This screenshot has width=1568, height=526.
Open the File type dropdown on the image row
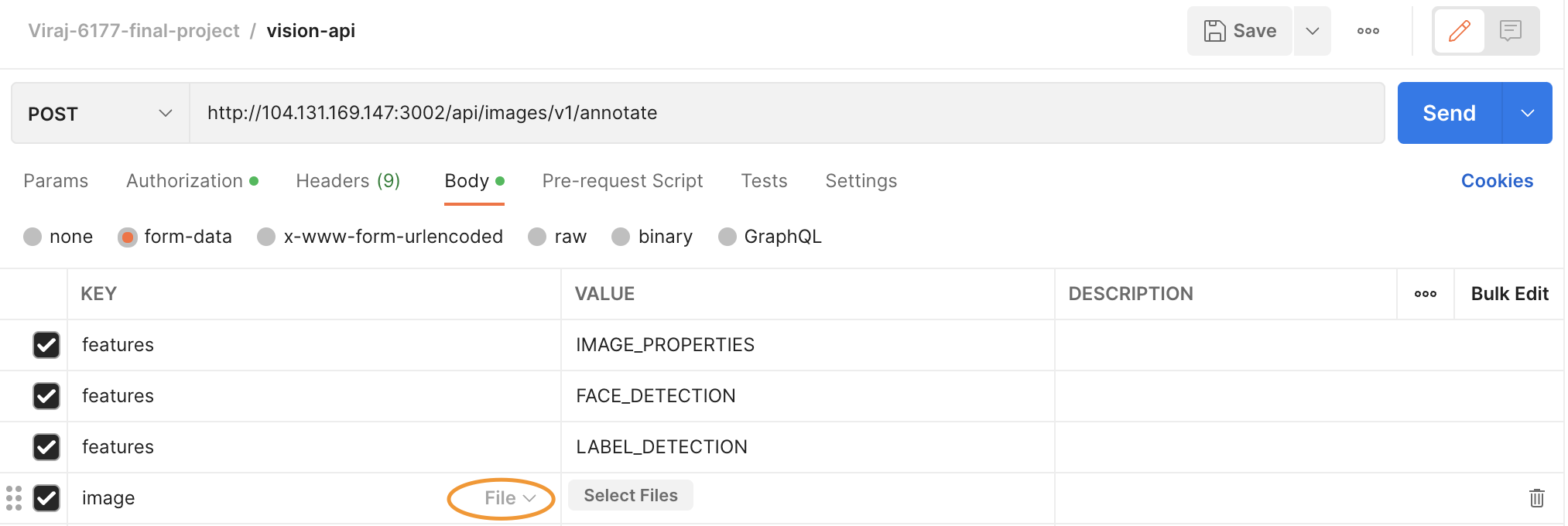point(501,498)
